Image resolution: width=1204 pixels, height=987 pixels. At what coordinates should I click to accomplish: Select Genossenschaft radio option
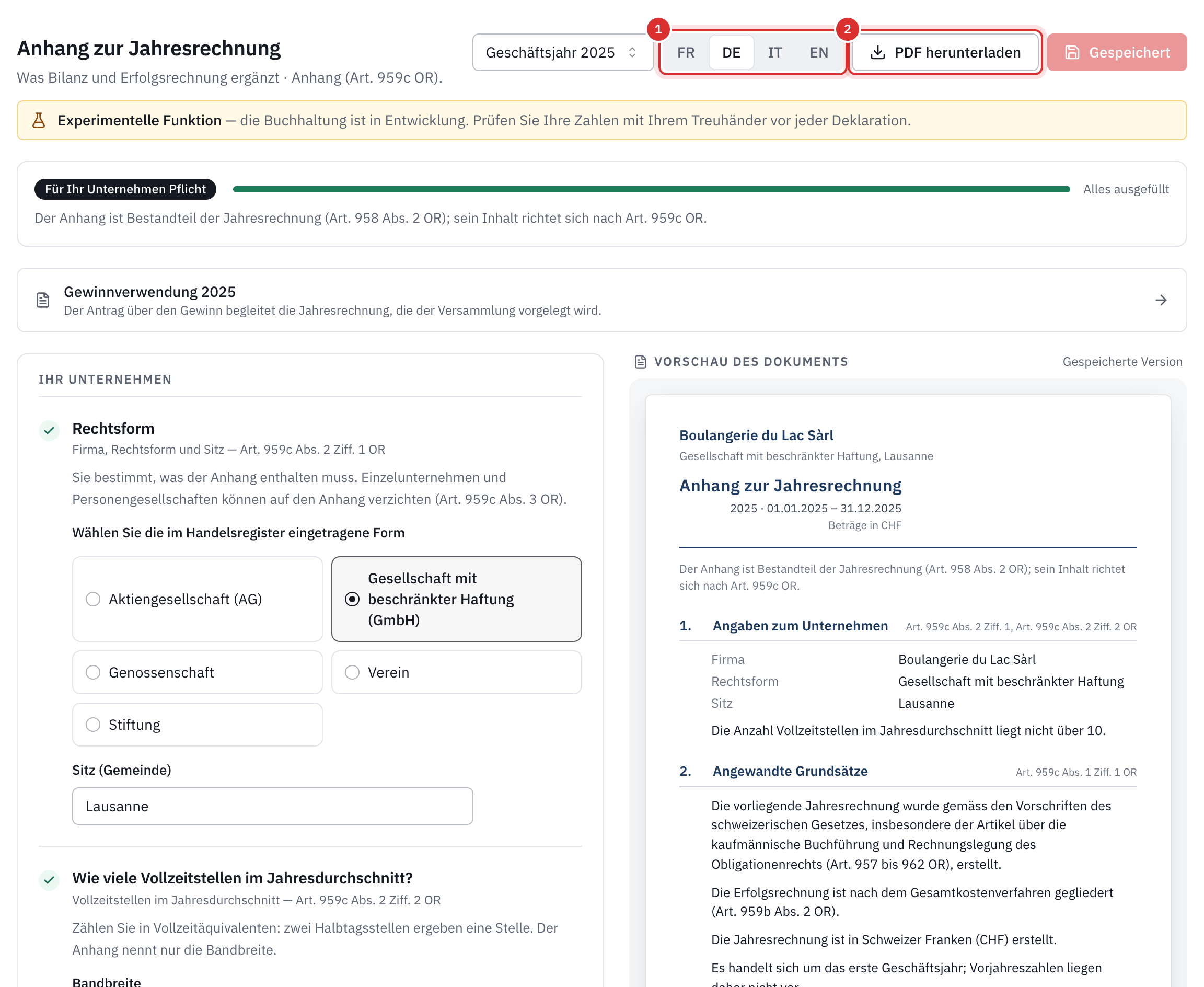(197, 673)
